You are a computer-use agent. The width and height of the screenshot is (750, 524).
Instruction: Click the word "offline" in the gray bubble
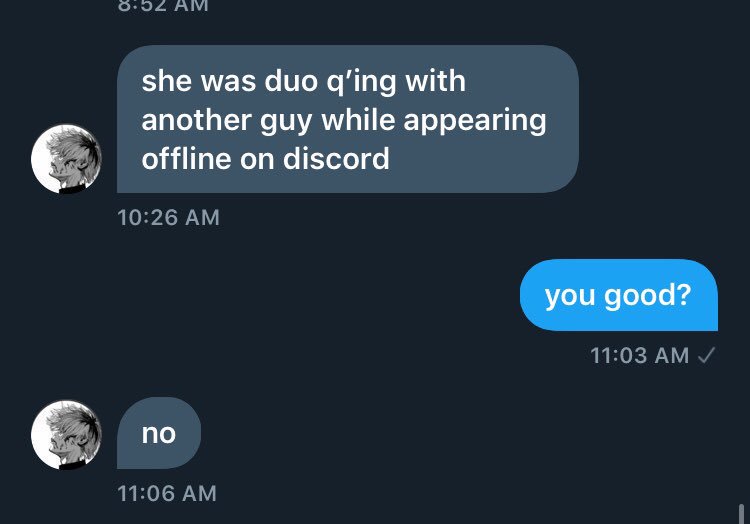187,159
